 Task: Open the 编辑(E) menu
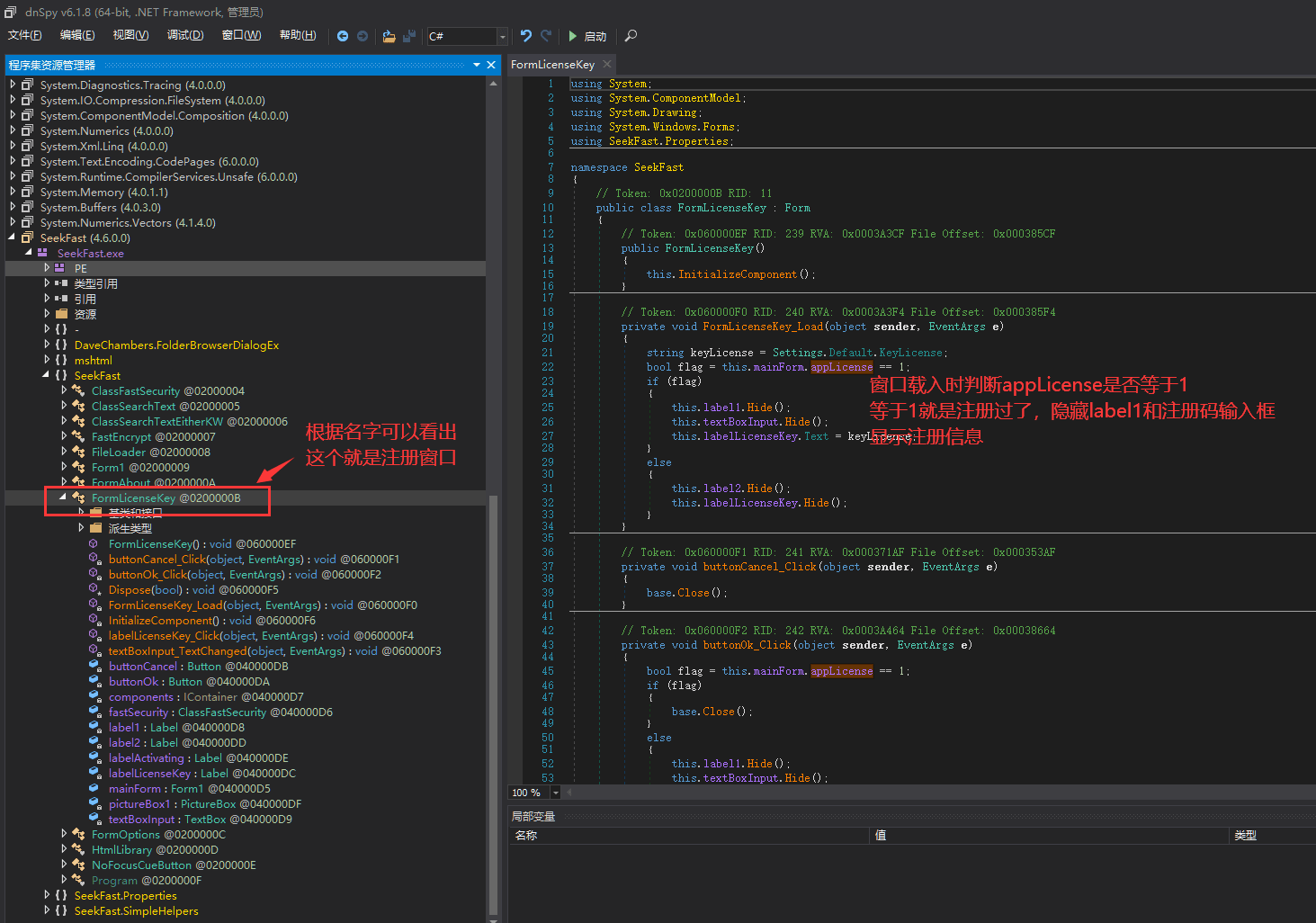[77, 35]
